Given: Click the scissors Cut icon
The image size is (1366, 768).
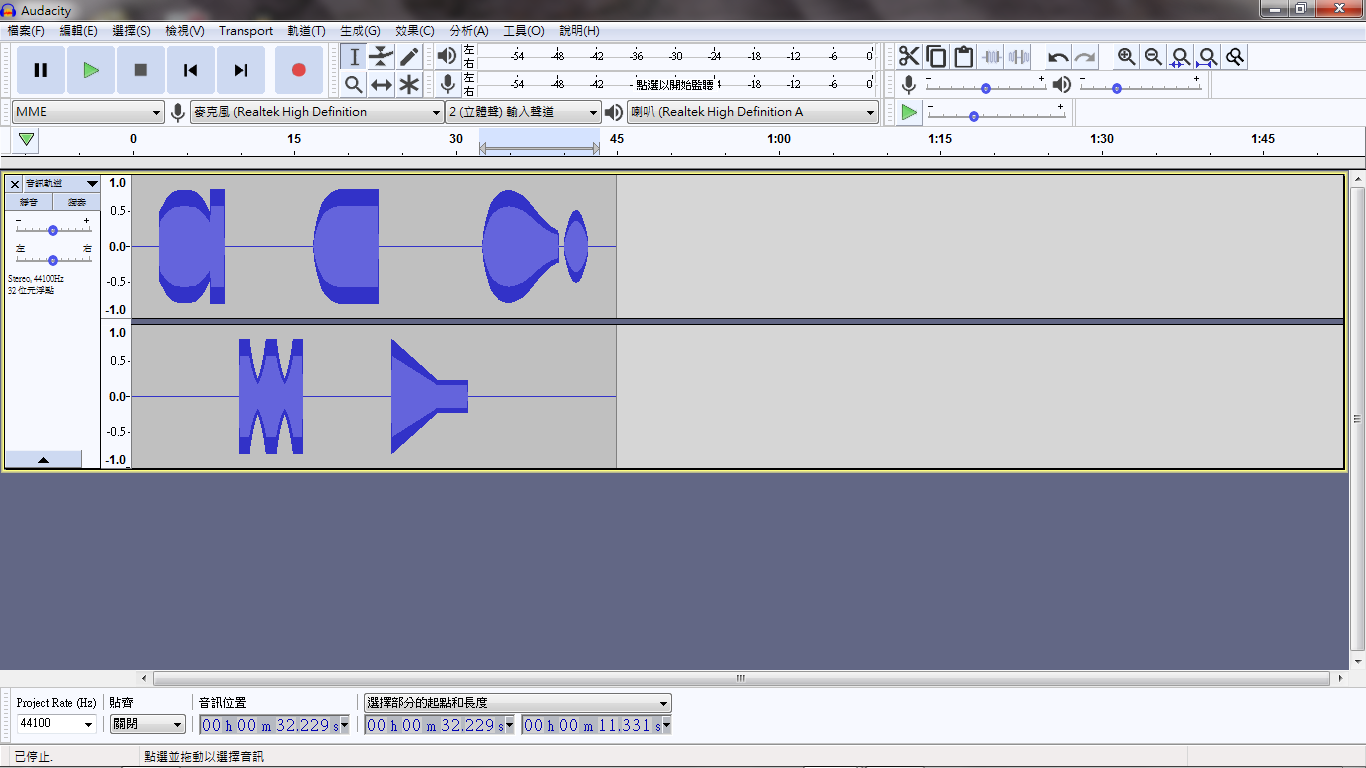Looking at the screenshot, I should pos(908,57).
